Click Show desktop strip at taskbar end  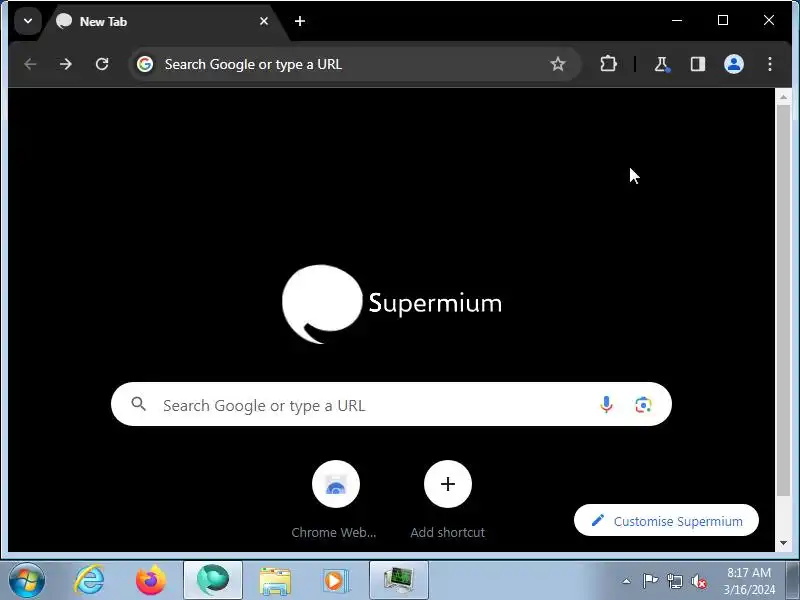coord(792,581)
